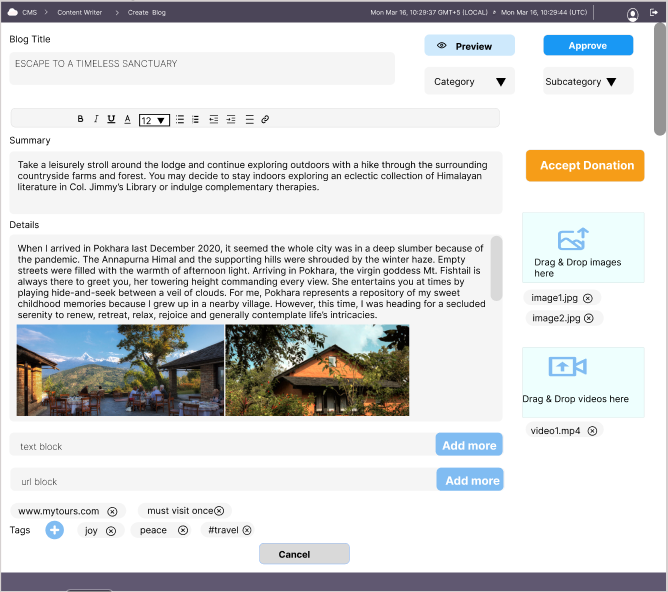Toggle underline formatting
Viewport: 668px width, 592px height.
(x=111, y=119)
